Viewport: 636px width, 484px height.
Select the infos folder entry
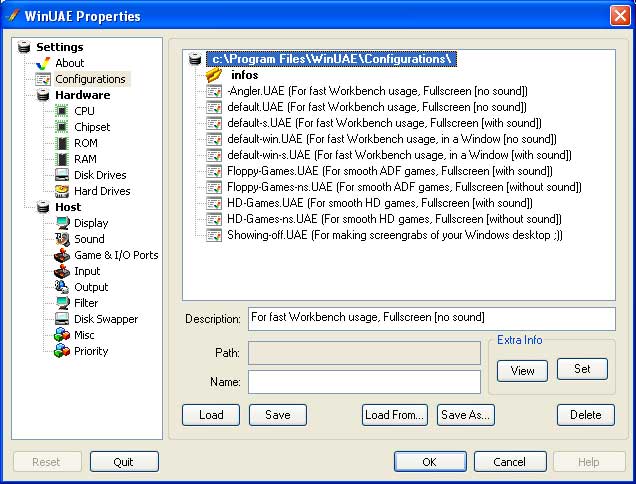coord(245,75)
